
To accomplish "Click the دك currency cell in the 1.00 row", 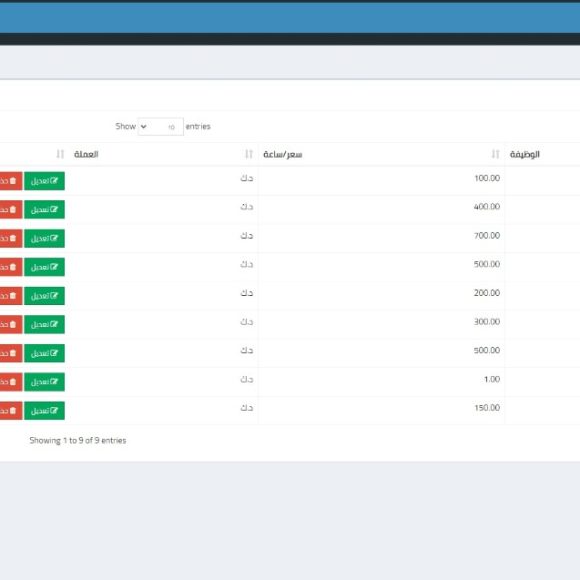I will (247, 379).
